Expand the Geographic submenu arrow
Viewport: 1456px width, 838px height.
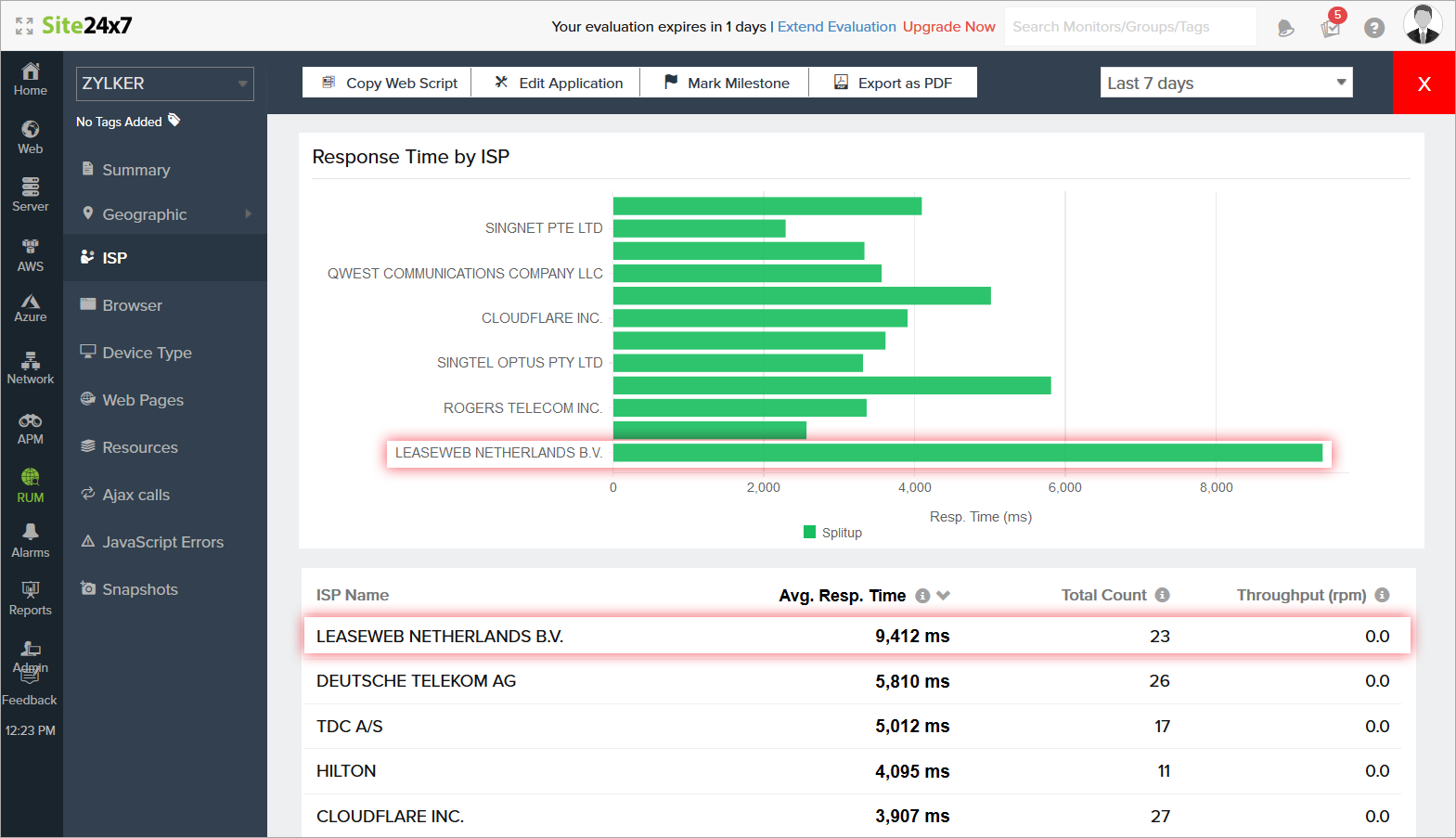[248, 214]
